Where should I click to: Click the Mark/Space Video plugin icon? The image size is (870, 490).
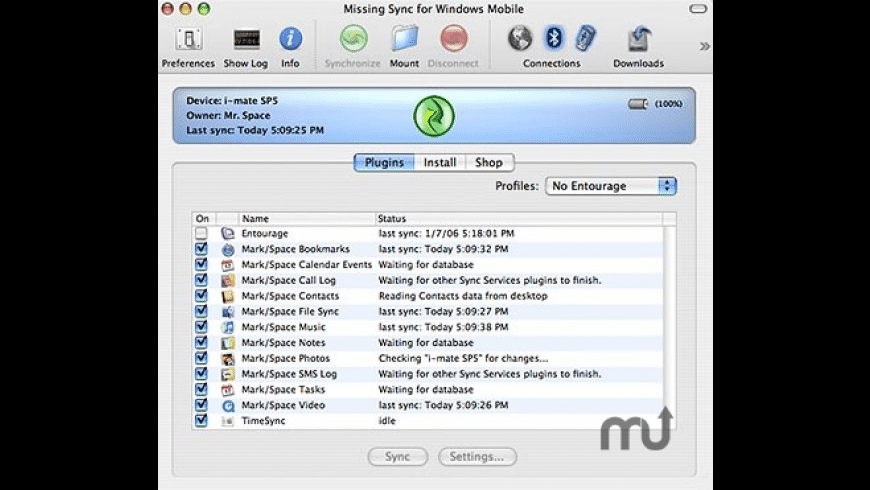click(227, 405)
